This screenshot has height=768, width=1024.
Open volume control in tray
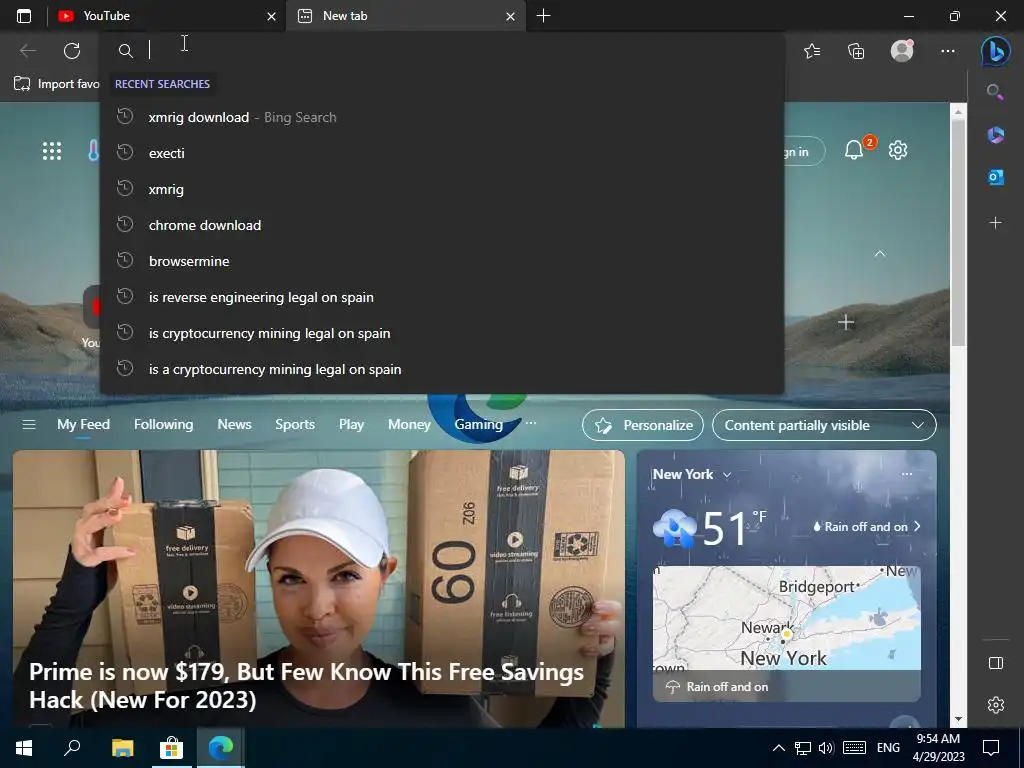click(826, 748)
